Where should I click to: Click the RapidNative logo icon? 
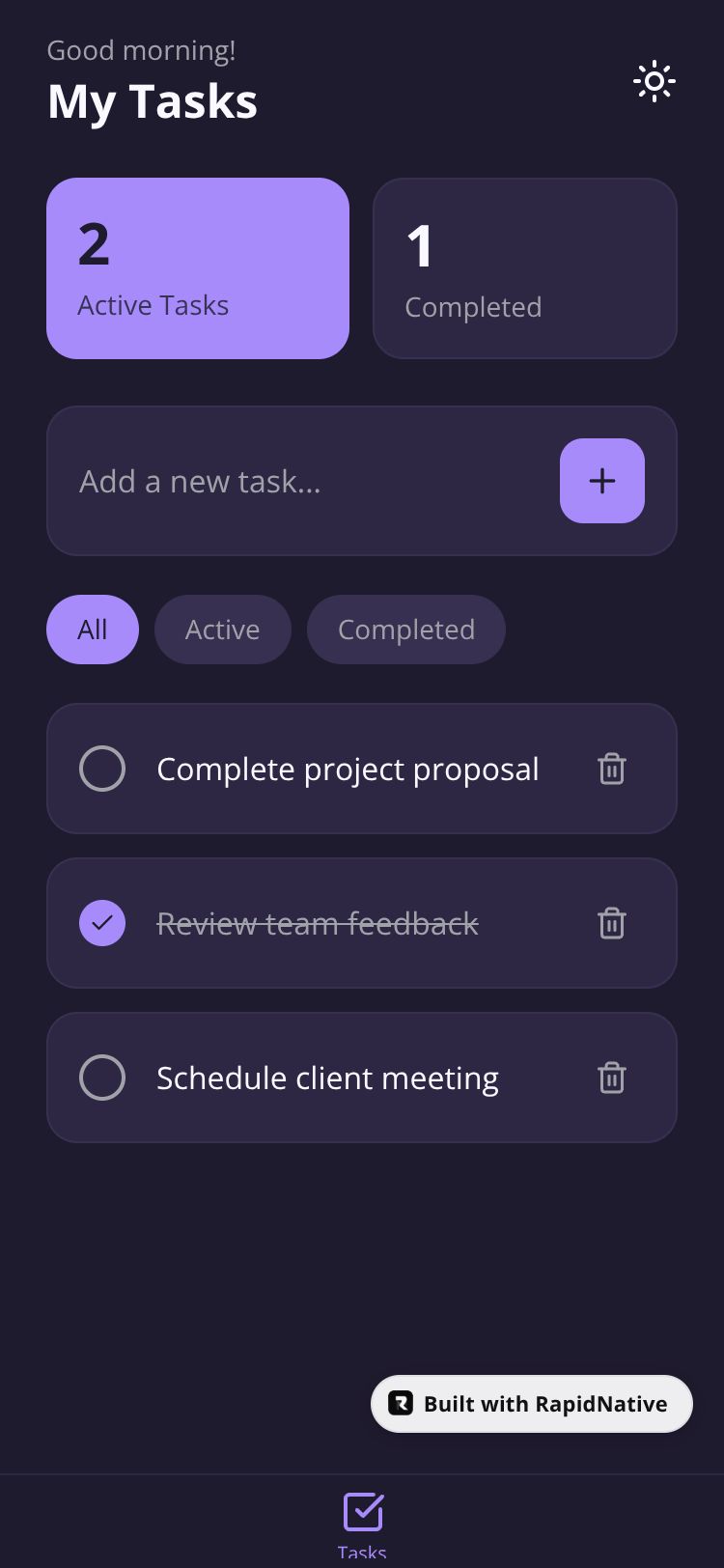(x=401, y=1403)
